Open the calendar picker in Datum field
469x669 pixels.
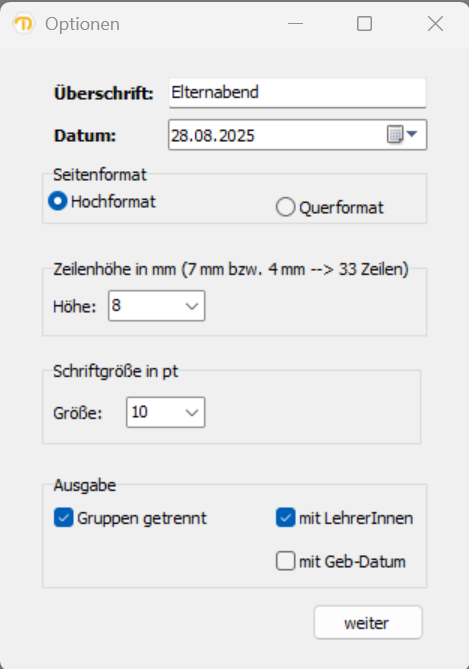pos(402,134)
